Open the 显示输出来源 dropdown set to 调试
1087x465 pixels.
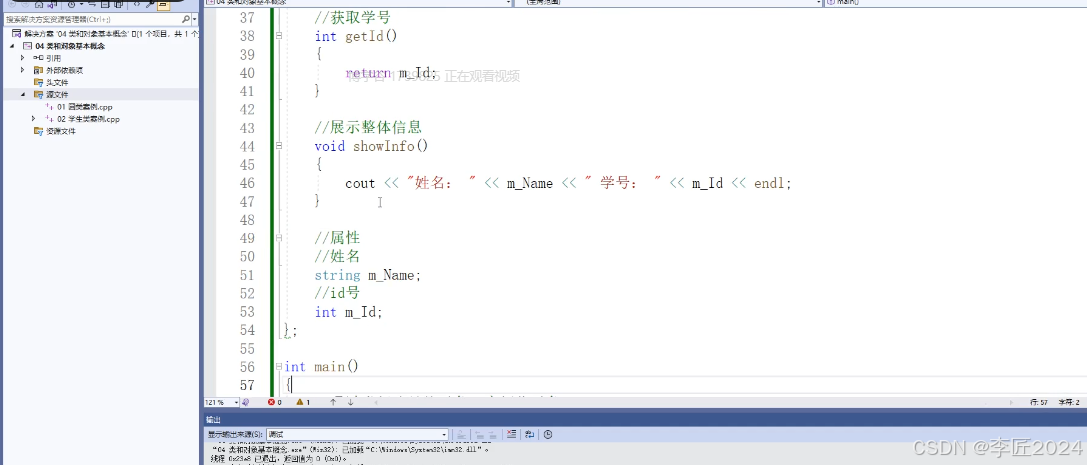(x=358, y=435)
